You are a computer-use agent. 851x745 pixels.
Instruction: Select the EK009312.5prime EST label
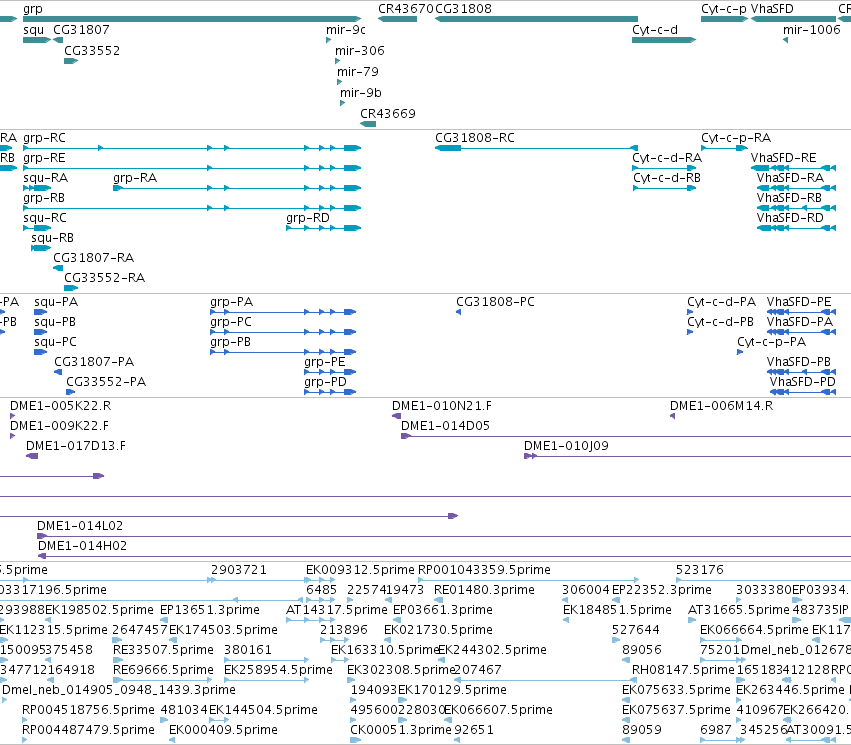[x=360, y=570]
